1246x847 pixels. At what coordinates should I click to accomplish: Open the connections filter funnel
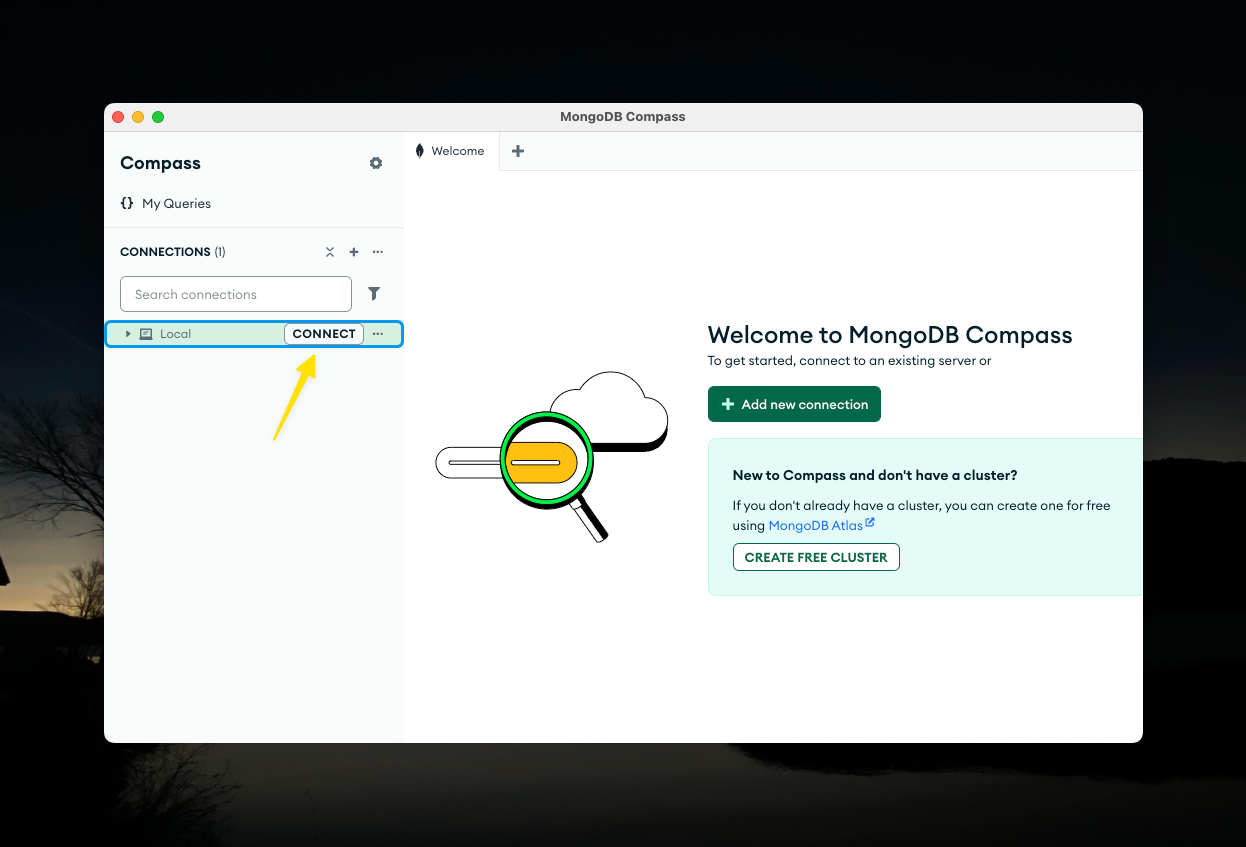point(374,294)
